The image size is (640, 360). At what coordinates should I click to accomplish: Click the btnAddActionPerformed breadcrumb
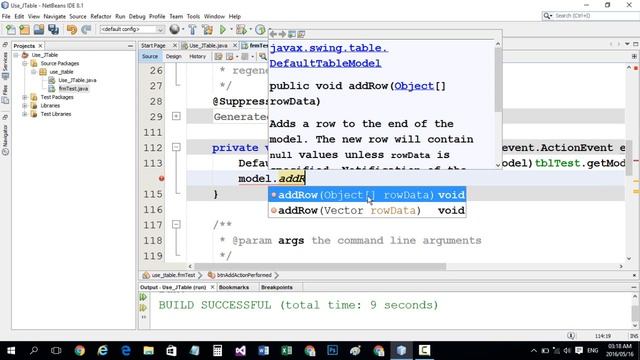click(x=244, y=275)
